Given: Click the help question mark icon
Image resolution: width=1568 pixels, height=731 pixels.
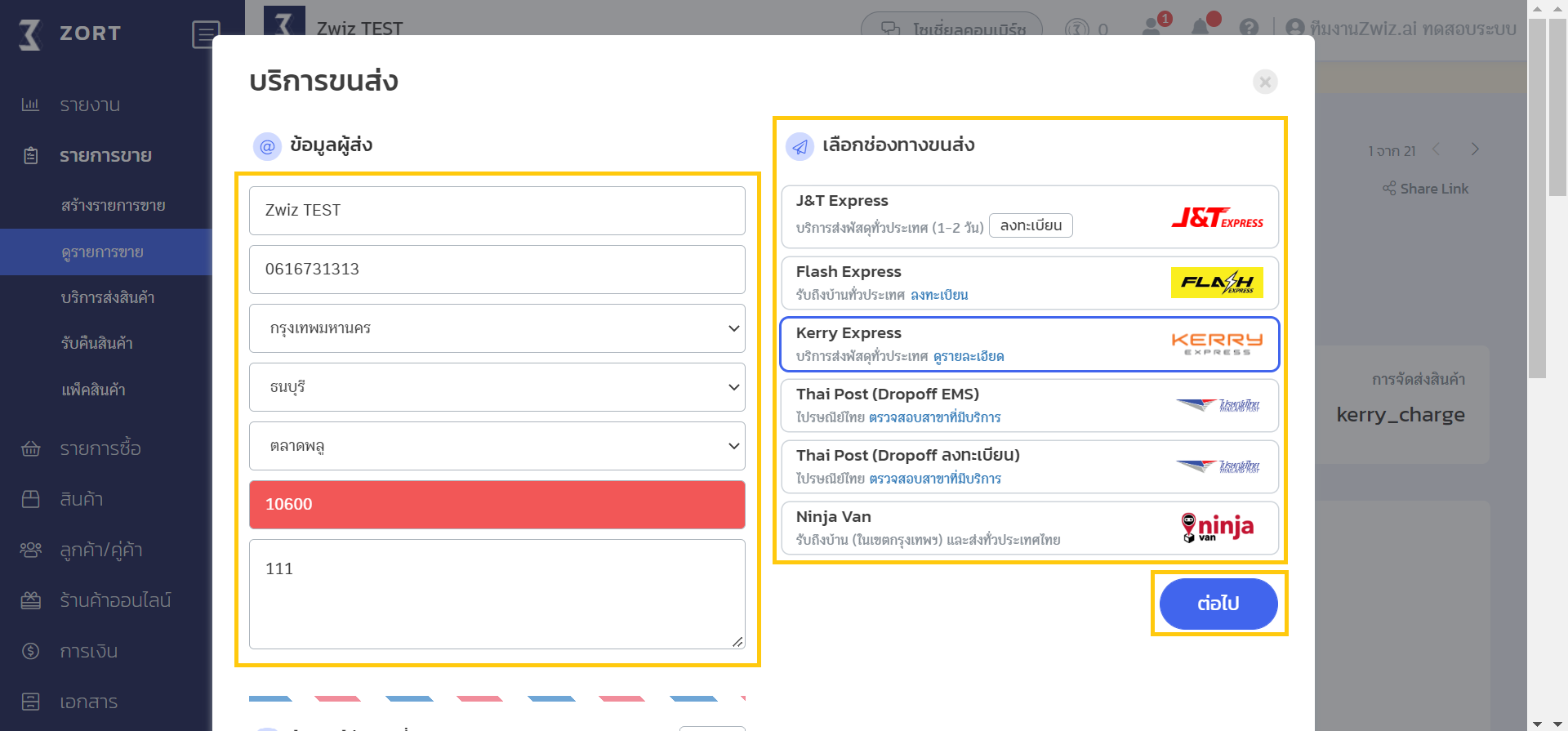Looking at the screenshot, I should 1249,28.
